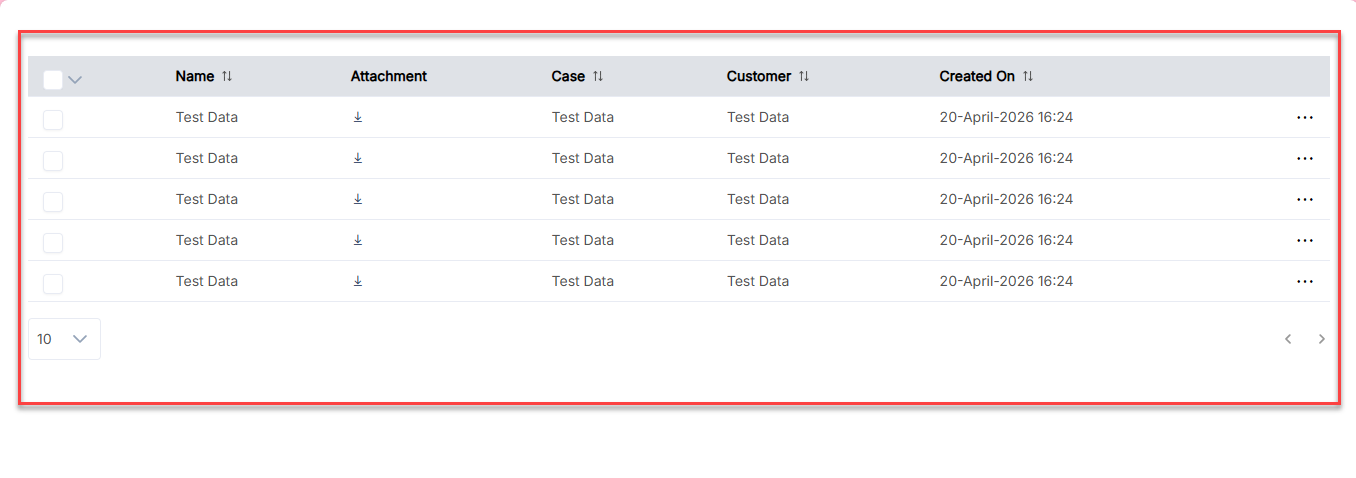Open the three-dot menu for the fourth row
The height and width of the screenshot is (478, 1356).
tap(1304, 240)
